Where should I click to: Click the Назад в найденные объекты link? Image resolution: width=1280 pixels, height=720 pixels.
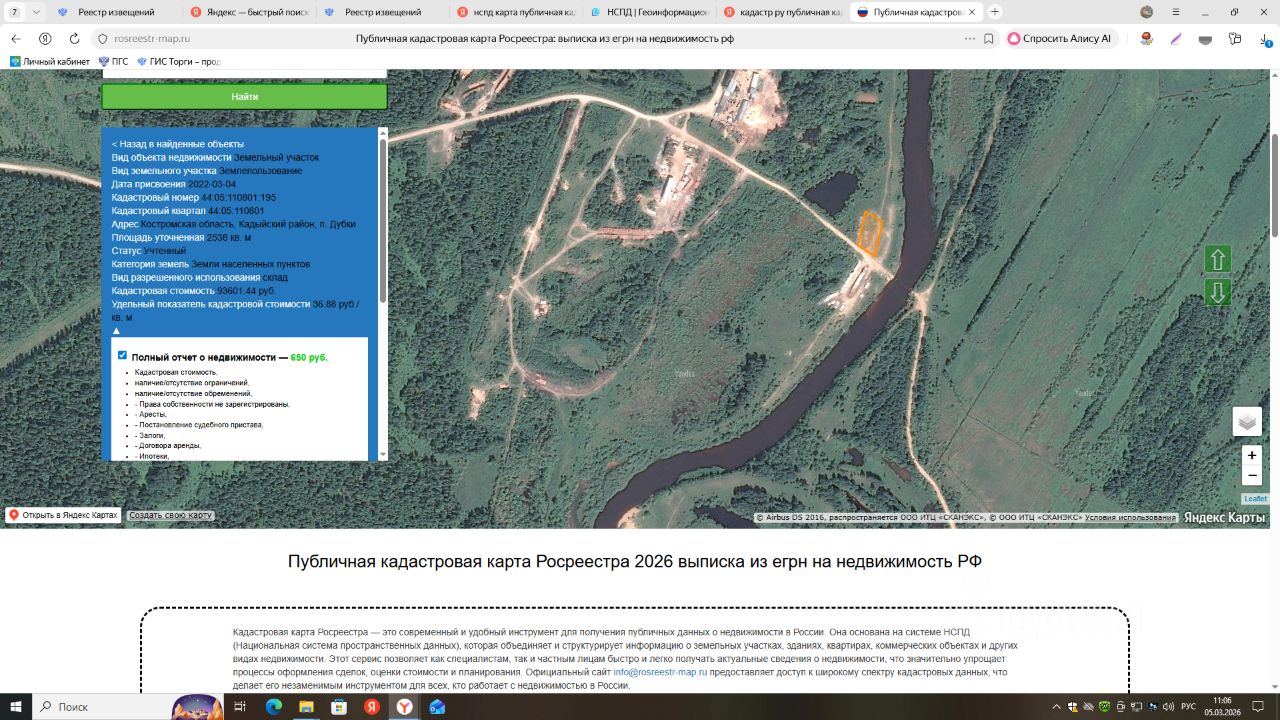(x=177, y=144)
